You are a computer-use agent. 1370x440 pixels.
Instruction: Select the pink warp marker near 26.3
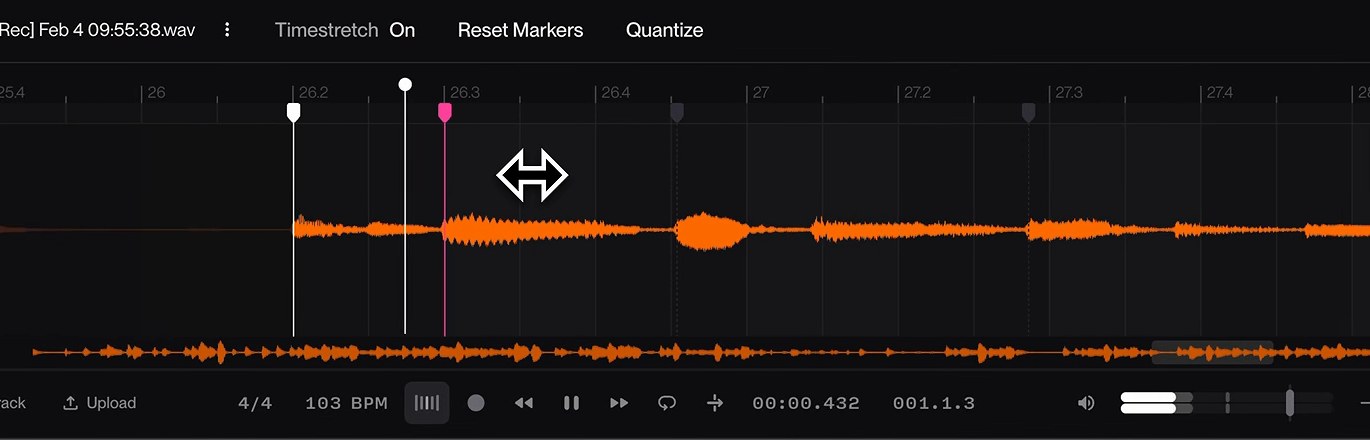(x=445, y=112)
